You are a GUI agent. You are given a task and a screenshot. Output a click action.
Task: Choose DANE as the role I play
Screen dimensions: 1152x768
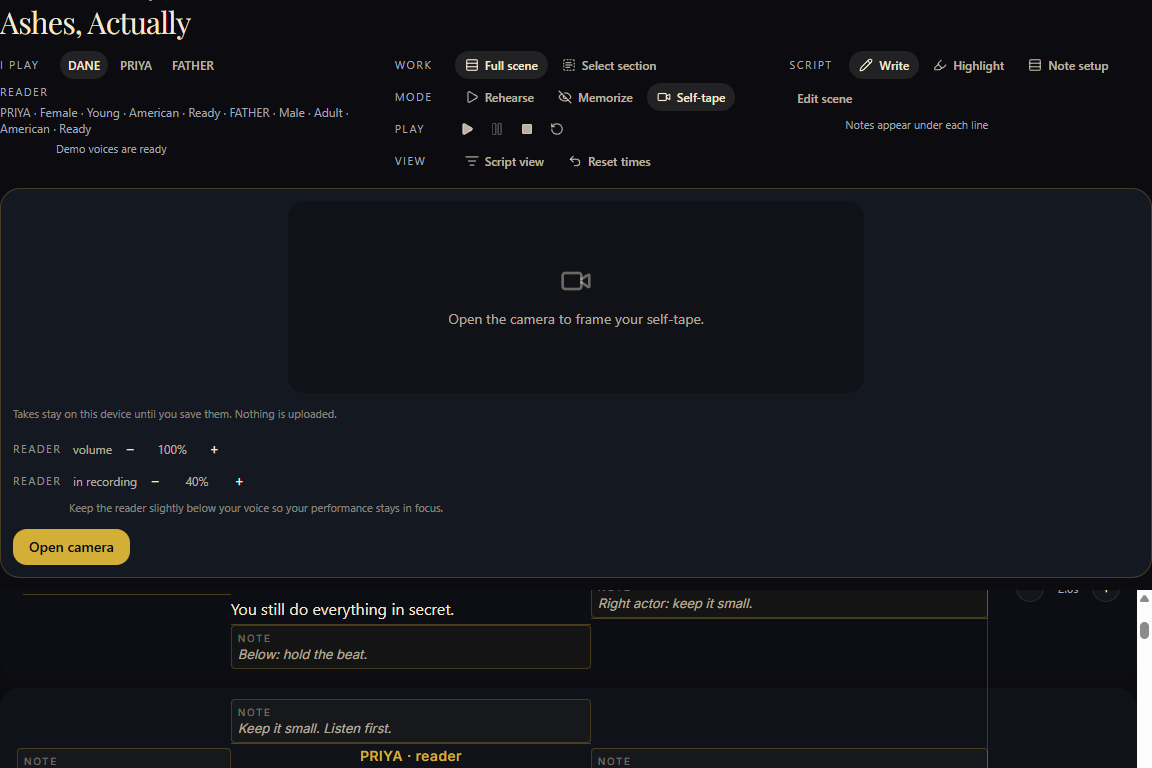84,65
